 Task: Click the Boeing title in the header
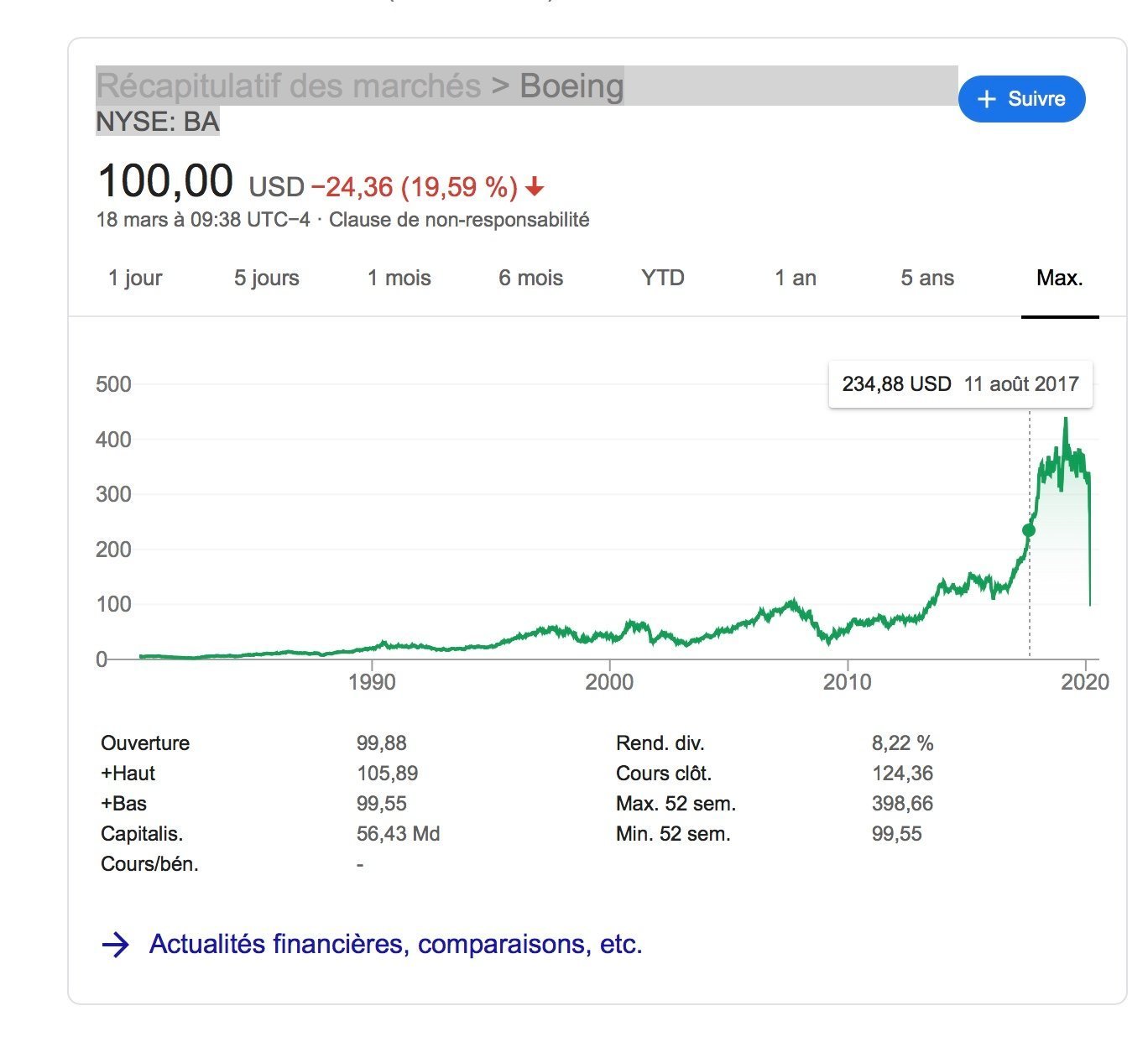click(571, 86)
